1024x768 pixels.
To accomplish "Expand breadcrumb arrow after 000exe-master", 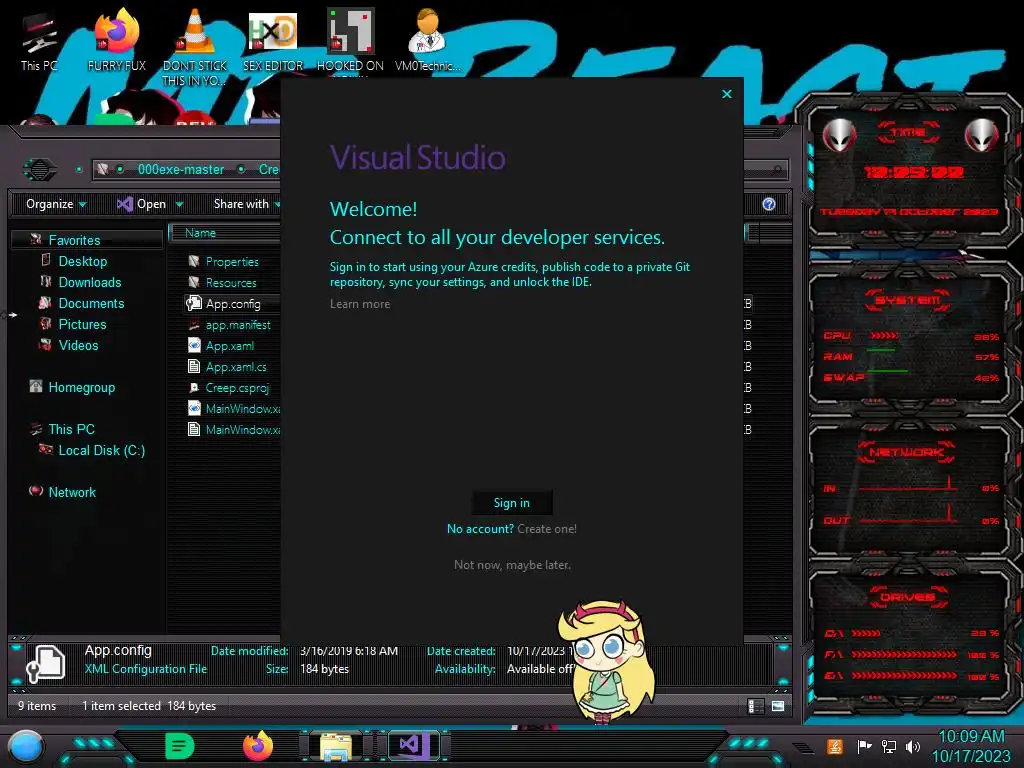I will pos(242,169).
